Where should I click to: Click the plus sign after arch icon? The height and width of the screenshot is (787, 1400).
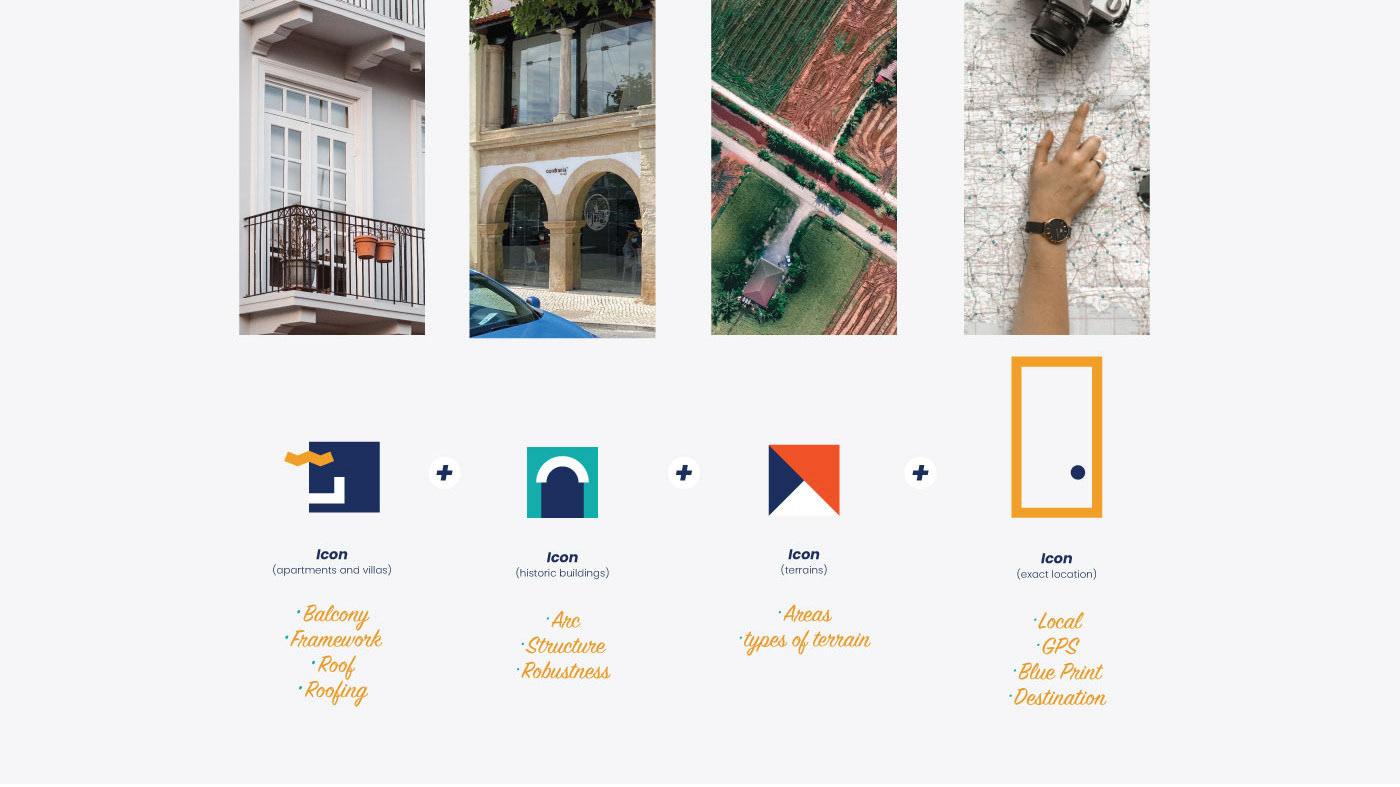click(x=684, y=472)
